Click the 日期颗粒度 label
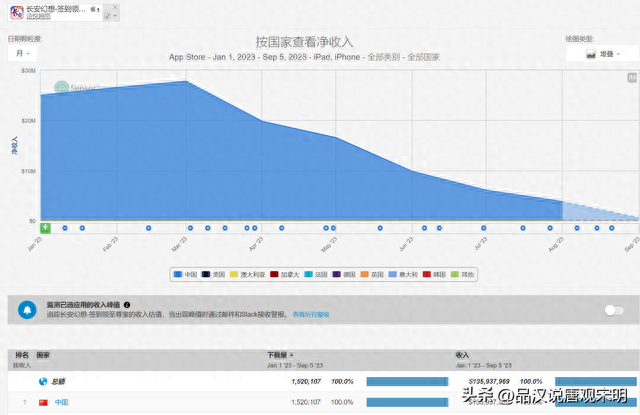The width and height of the screenshot is (640, 415). click(x=24, y=39)
